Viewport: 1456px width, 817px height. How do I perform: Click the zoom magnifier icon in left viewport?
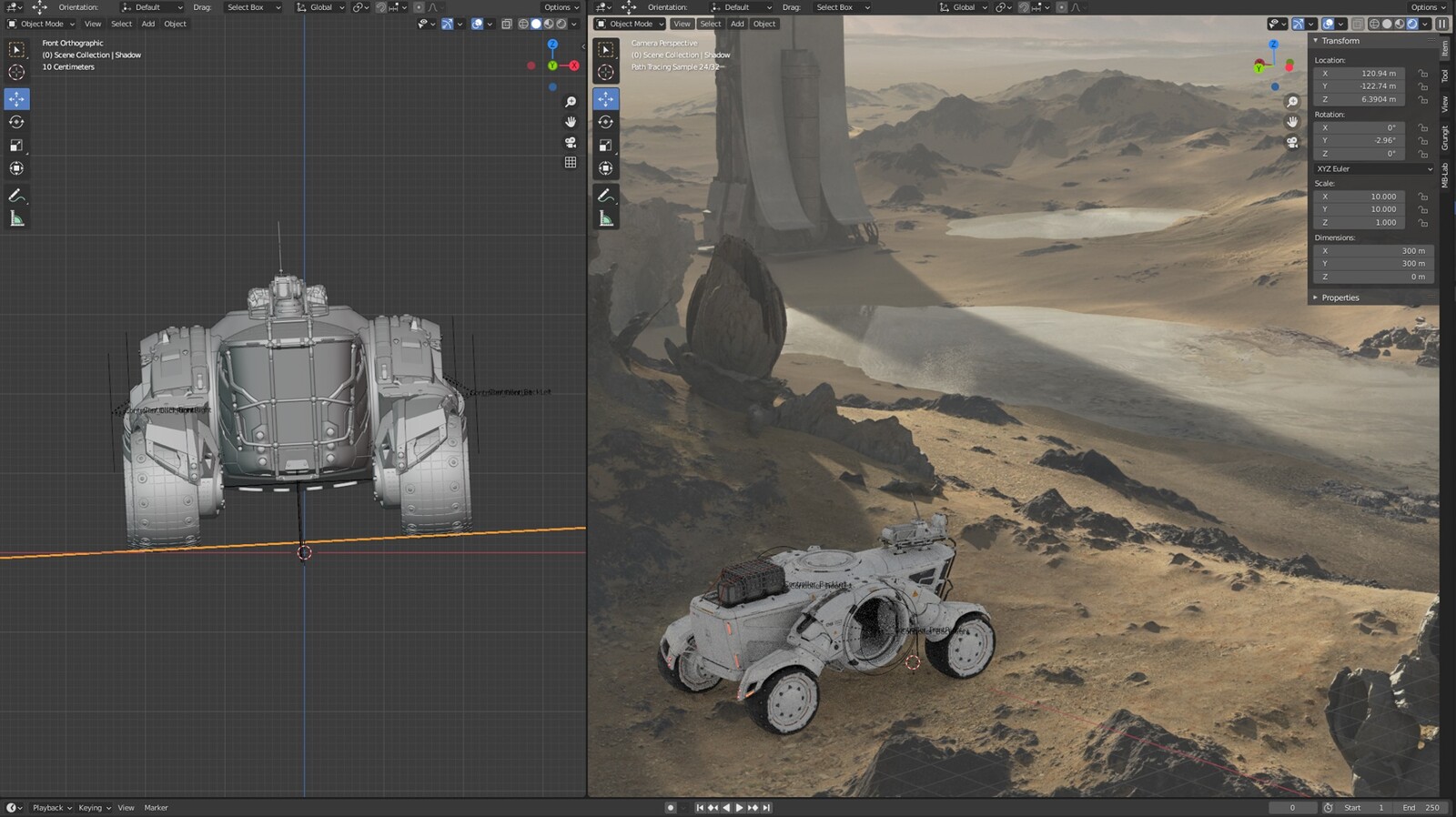tap(571, 102)
